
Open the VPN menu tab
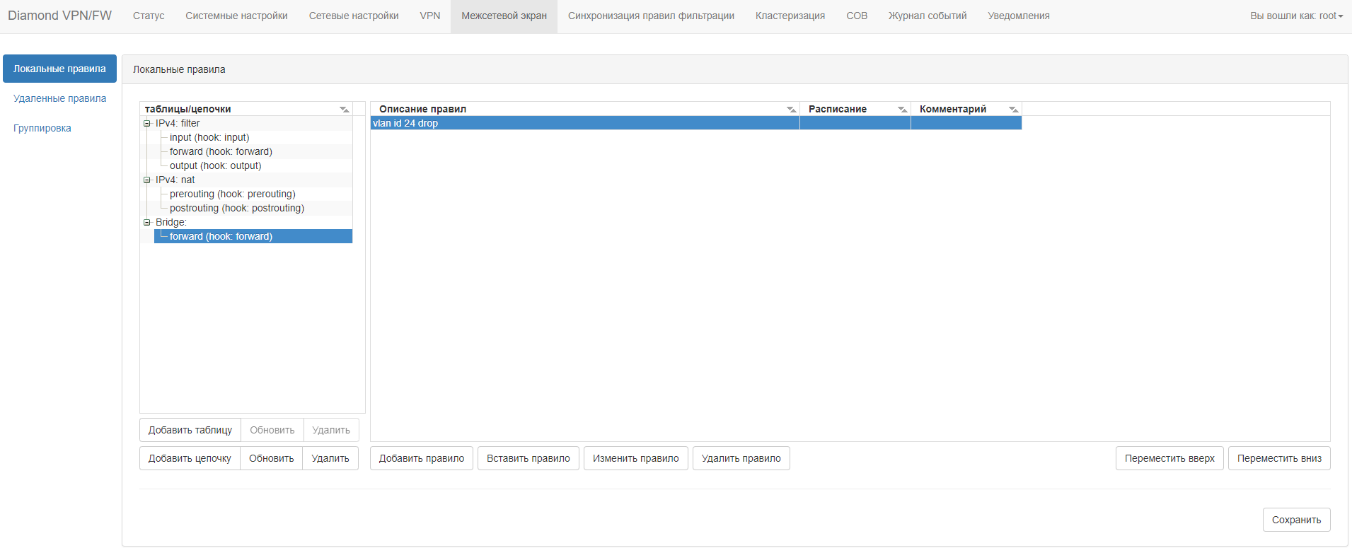tap(429, 16)
